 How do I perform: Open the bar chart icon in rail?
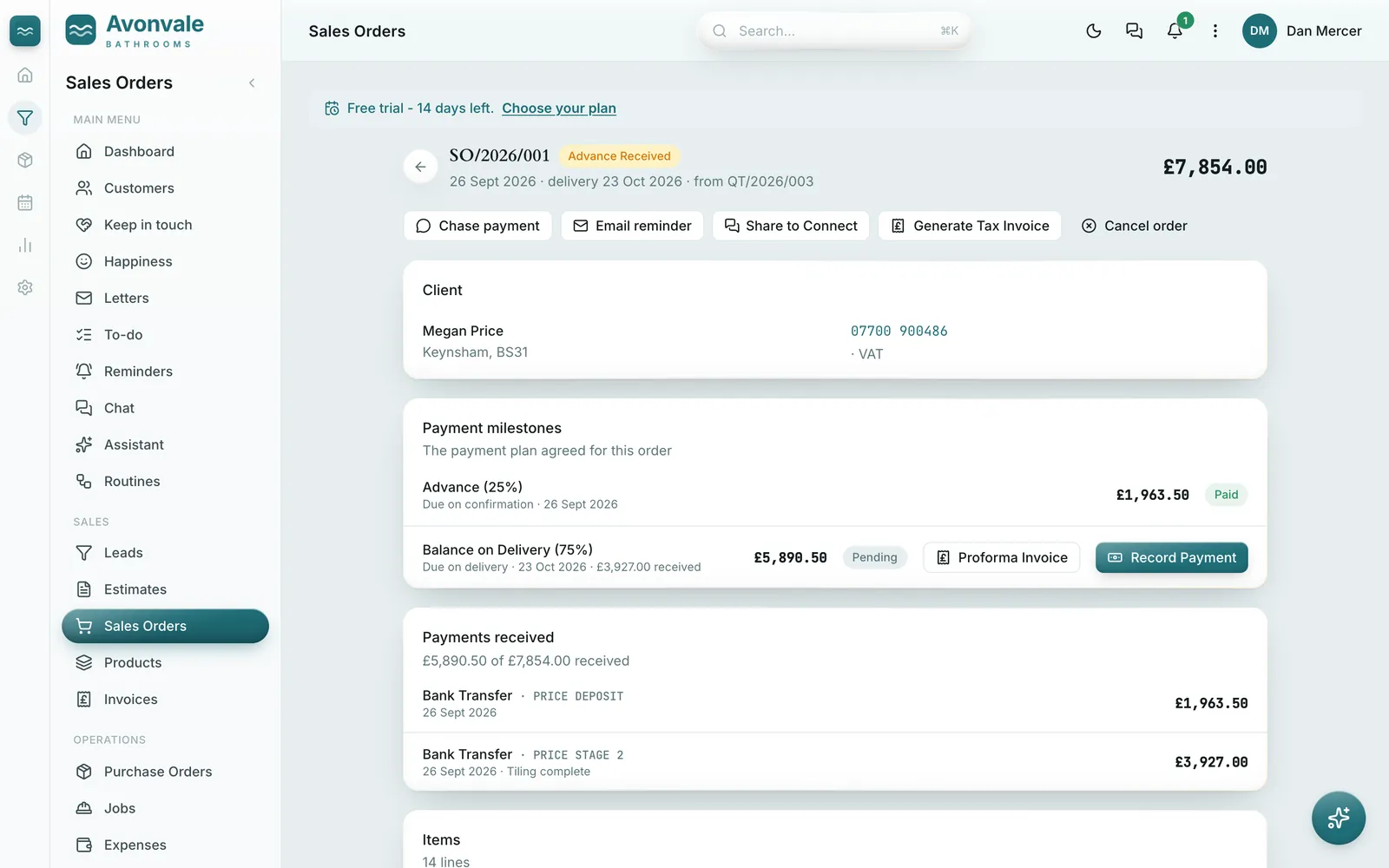pos(25,245)
